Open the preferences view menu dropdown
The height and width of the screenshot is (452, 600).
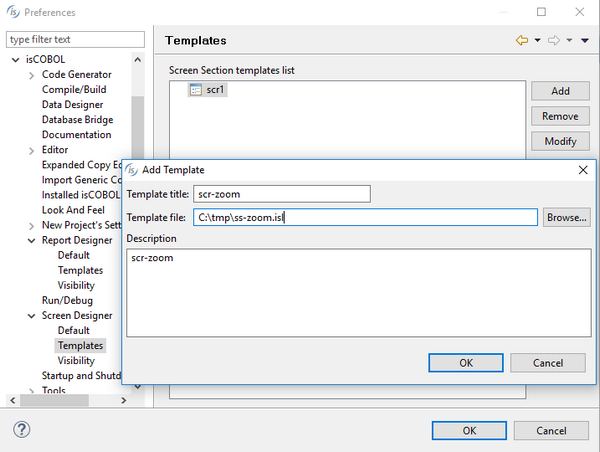point(584,41)
